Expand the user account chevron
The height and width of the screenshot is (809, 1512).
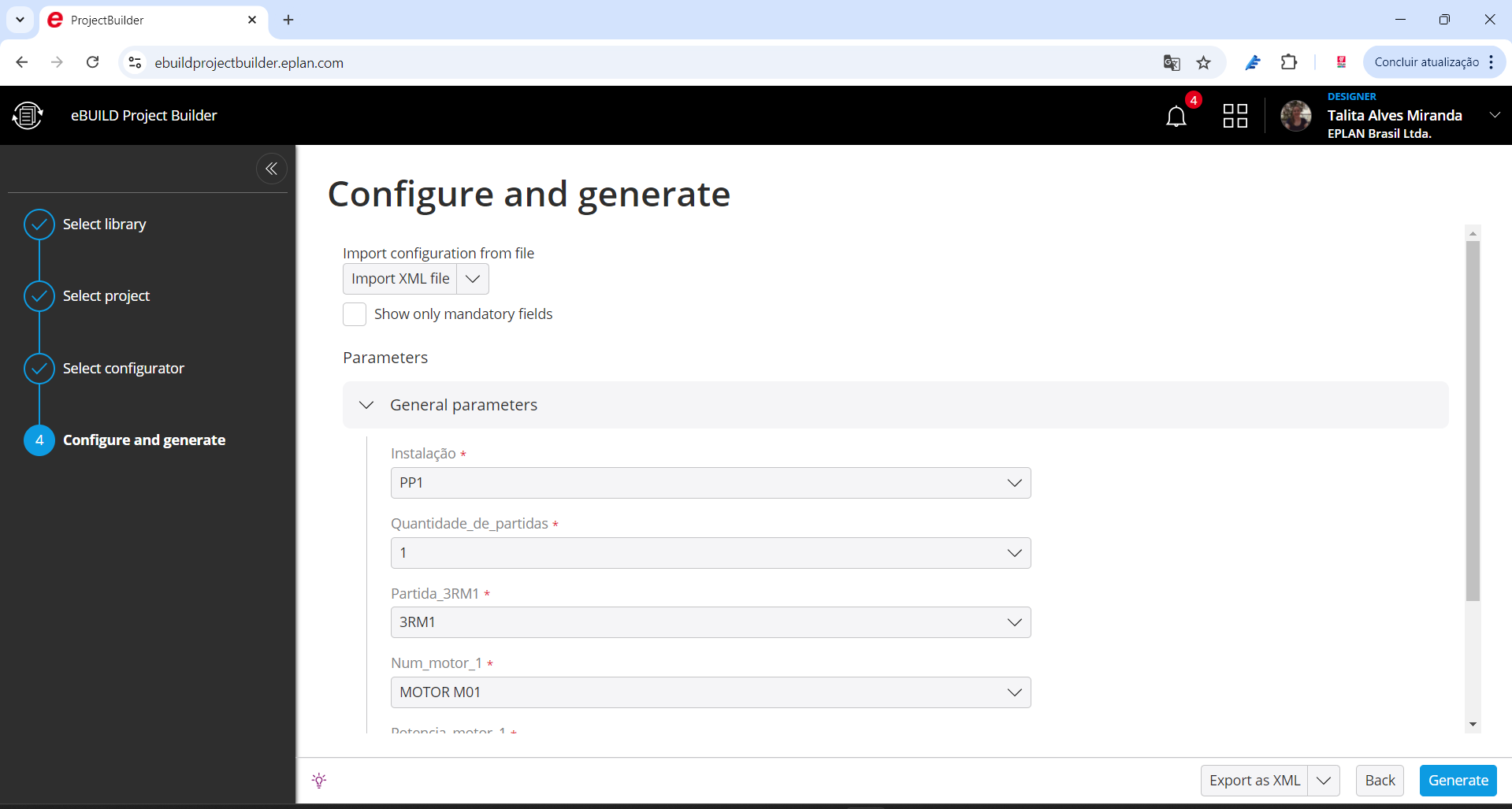[x=1494, y=115]
